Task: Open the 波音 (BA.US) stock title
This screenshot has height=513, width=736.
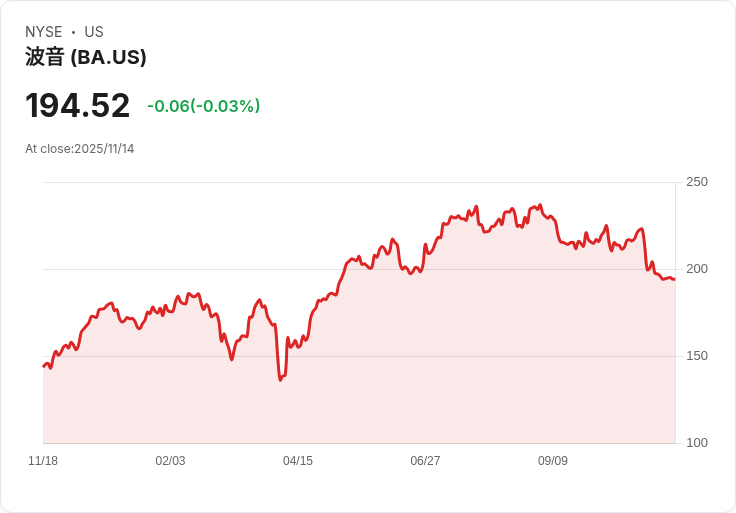Action: (86, 57)
